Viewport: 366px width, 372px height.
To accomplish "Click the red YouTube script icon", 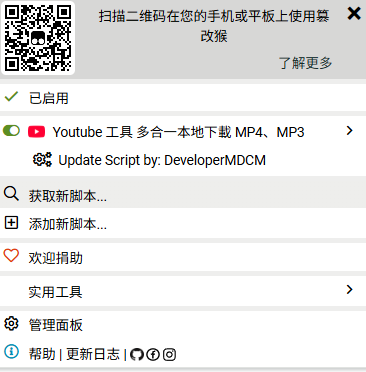I will pos(36,132).
